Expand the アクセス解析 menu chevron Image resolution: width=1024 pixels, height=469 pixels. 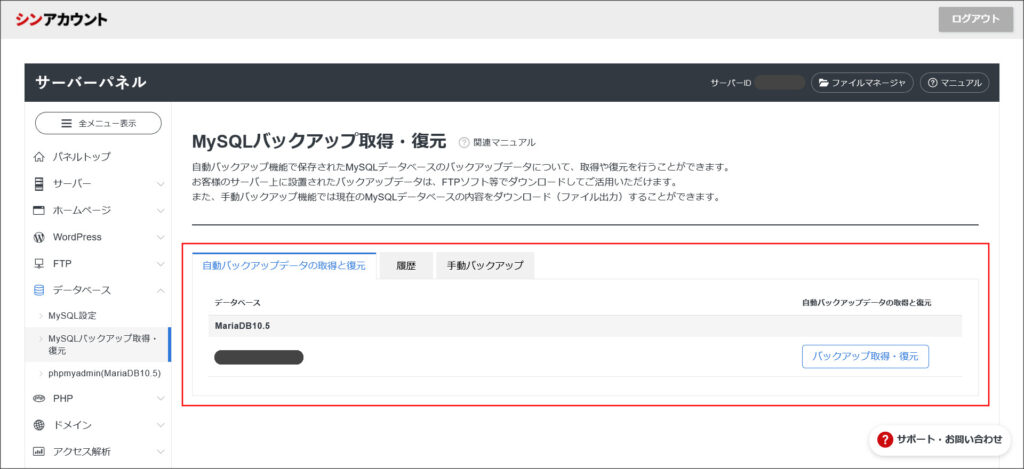(161, 452)
